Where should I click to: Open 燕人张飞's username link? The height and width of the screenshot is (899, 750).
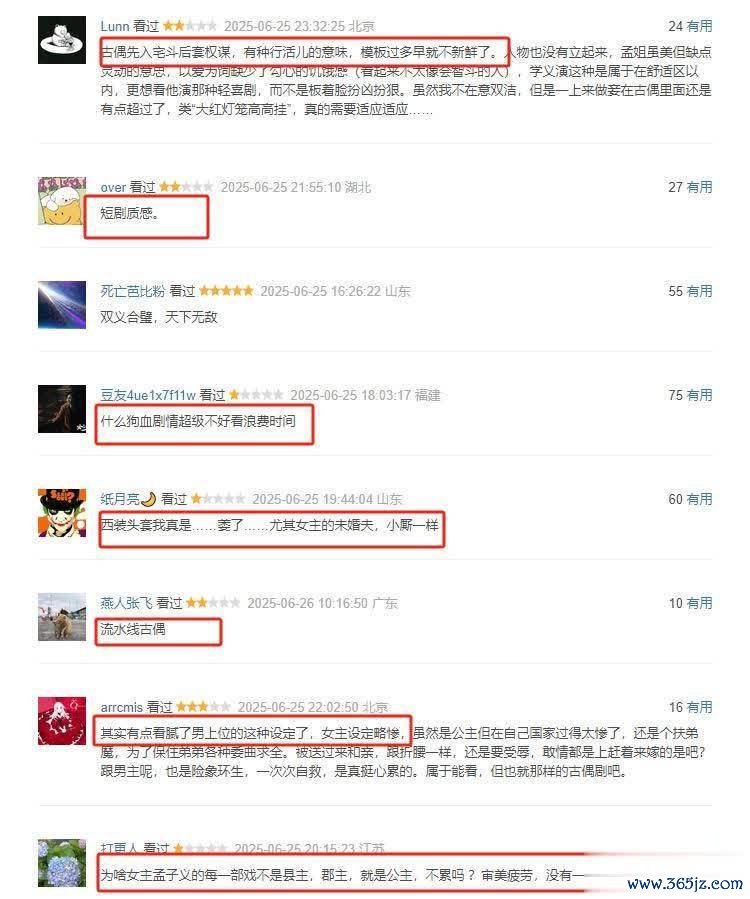(x=126, y=603)
